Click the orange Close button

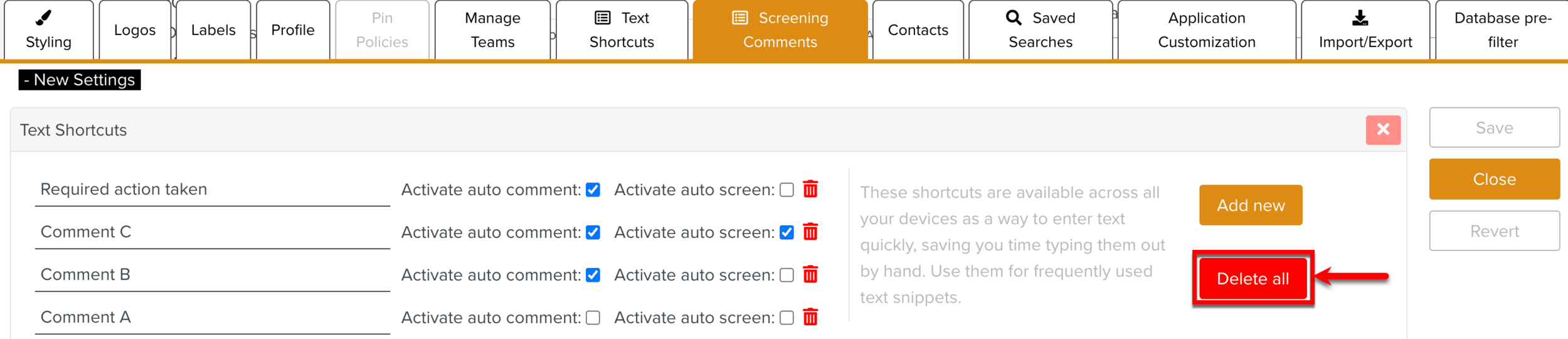point(1494,180)
